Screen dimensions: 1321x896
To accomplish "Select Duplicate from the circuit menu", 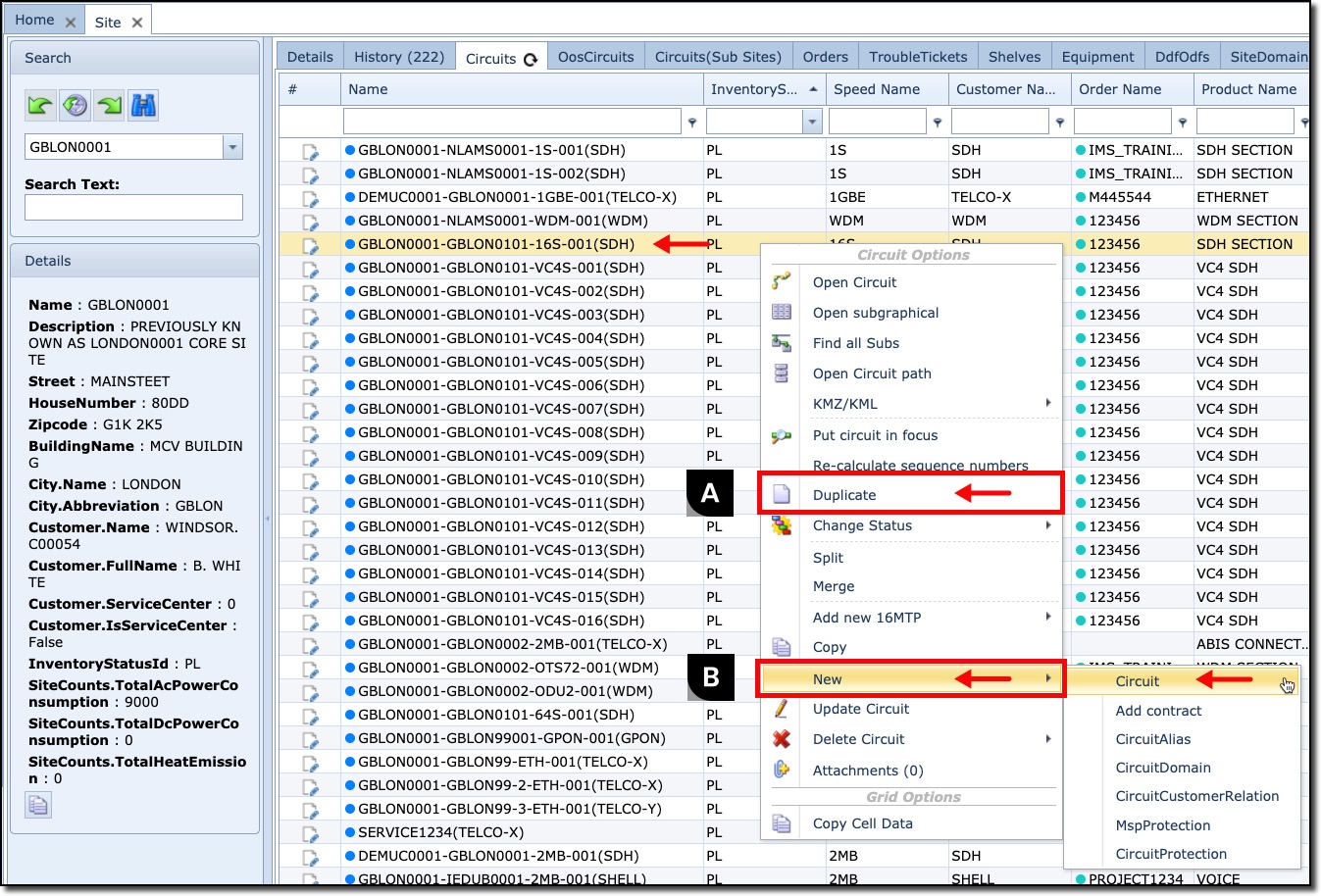I will pos(844,495).
